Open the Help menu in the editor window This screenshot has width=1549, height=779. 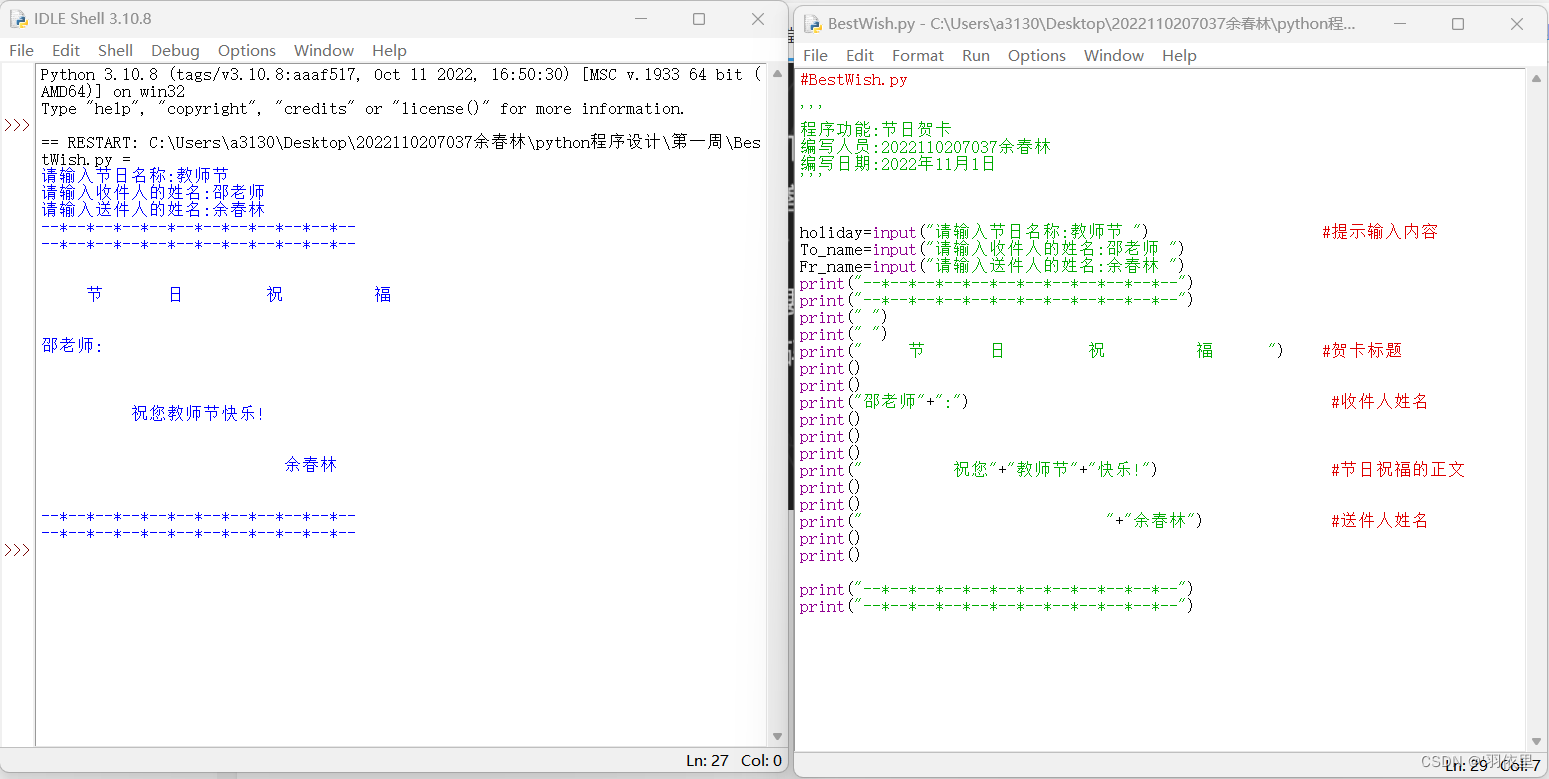pos(1179,55)
